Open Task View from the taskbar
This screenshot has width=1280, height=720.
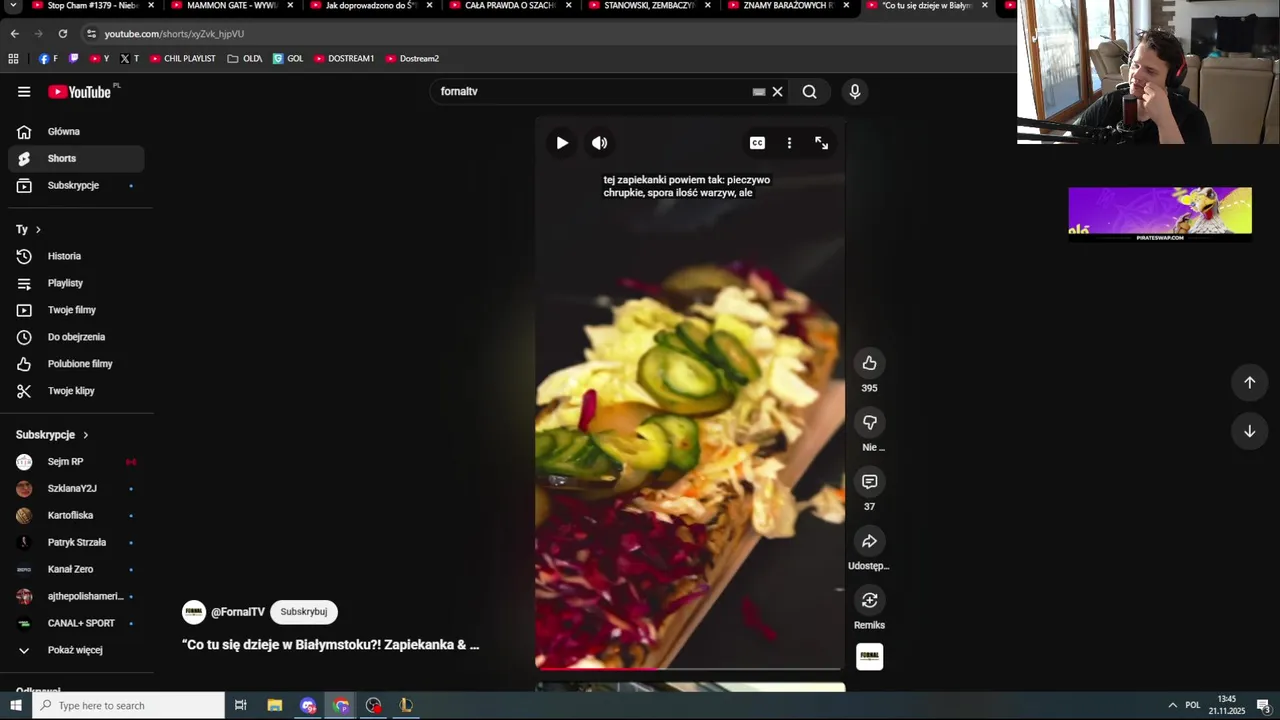coord(241,705)
